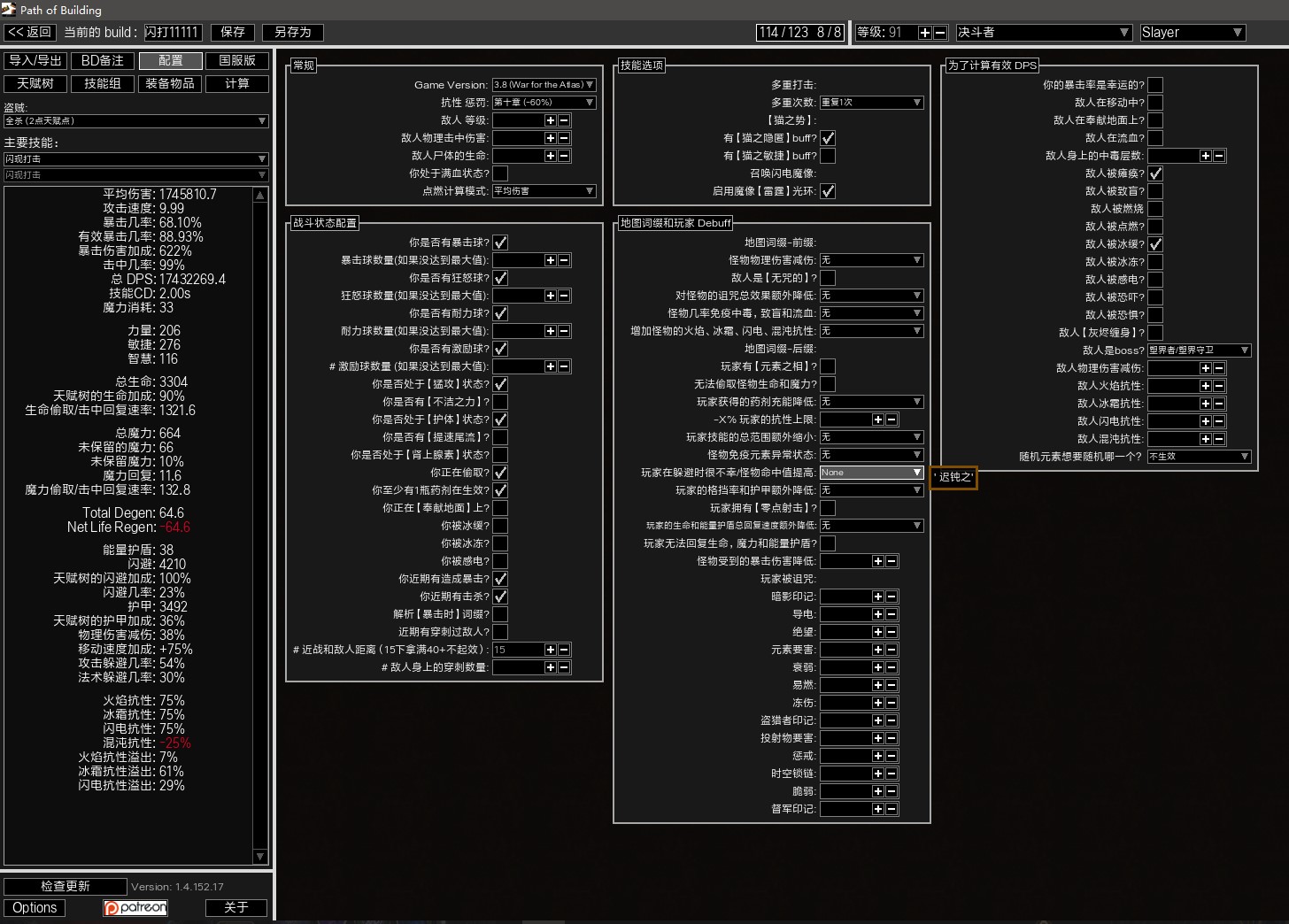Toggle 你是否有暴击球 checkbox
The height and width of the screenshot is (924, 1289).
tap(500, 243)
